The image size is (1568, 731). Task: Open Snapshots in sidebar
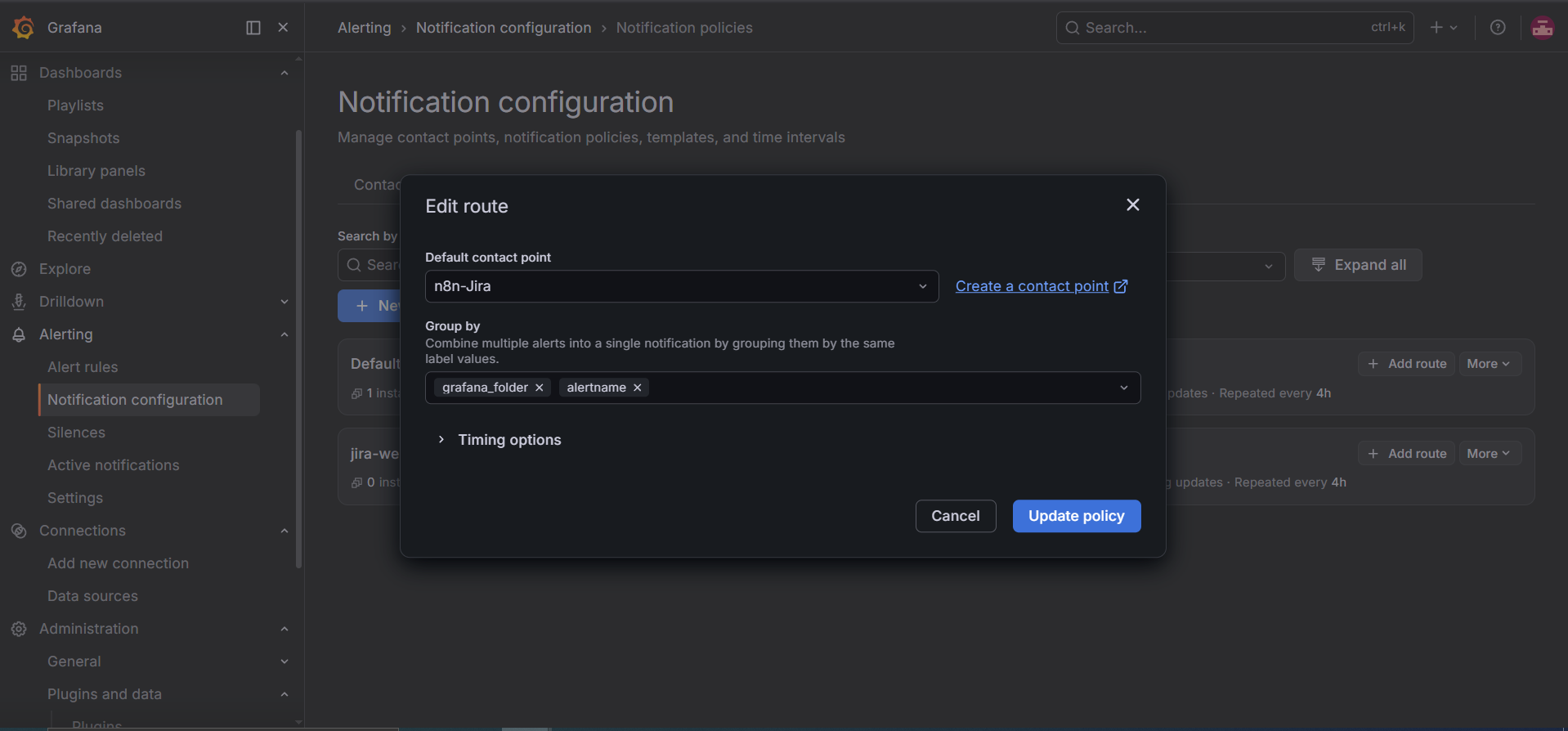click(83, 138)
